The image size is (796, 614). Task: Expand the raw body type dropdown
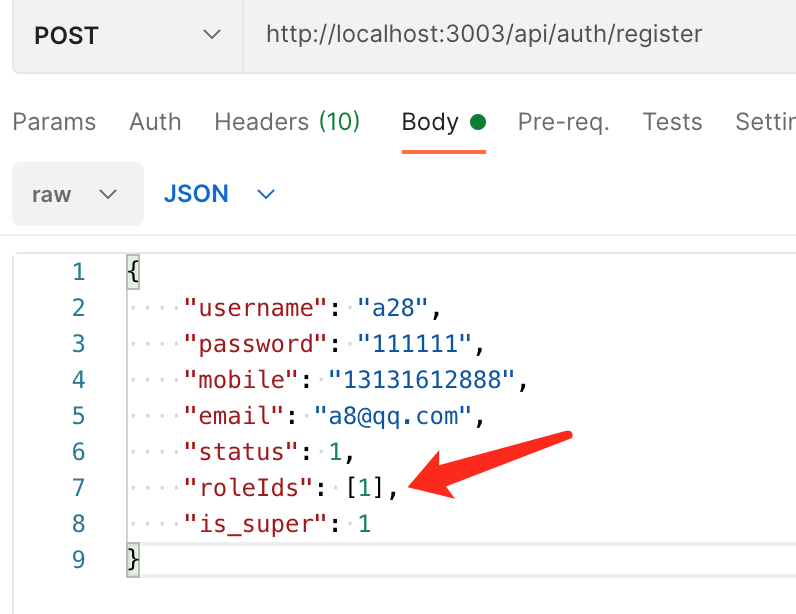click(x=76, y=194)
